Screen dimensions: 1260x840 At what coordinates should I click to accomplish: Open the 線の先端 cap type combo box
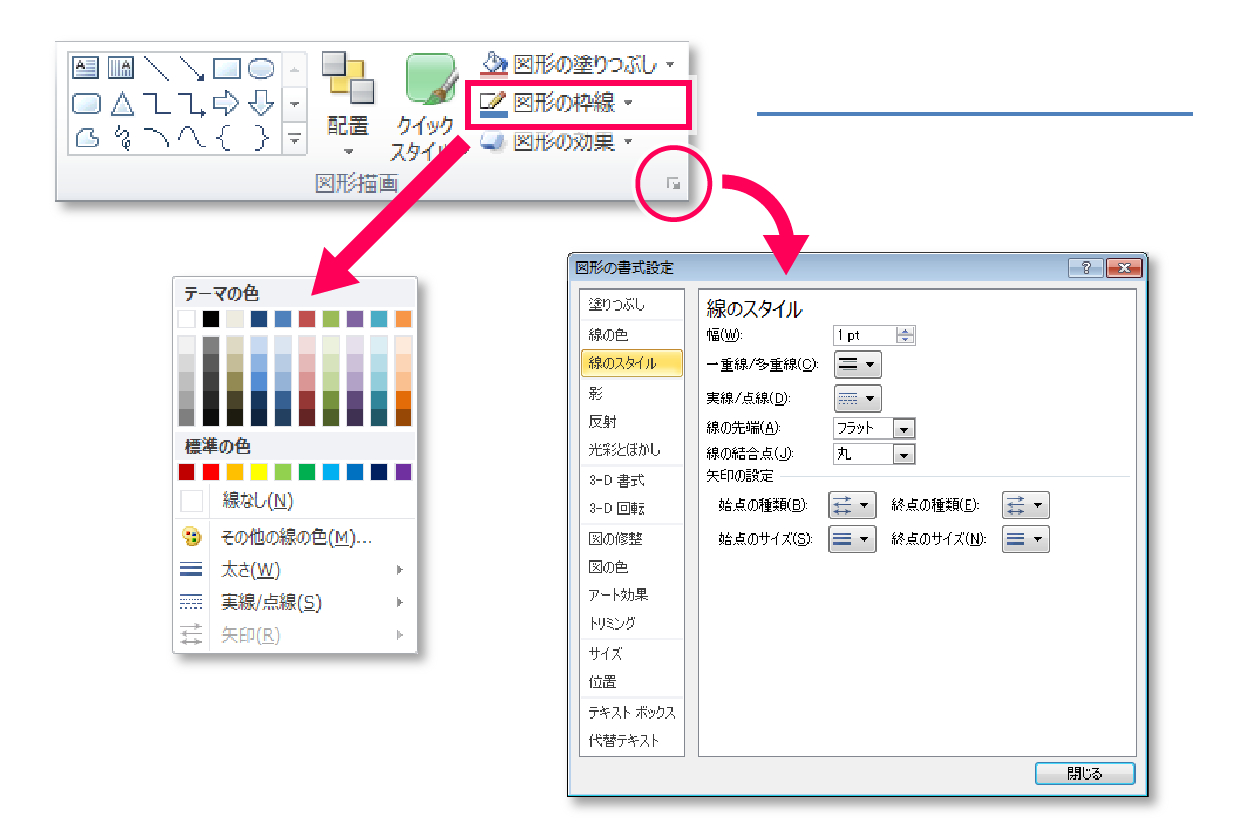coord(874,428)
